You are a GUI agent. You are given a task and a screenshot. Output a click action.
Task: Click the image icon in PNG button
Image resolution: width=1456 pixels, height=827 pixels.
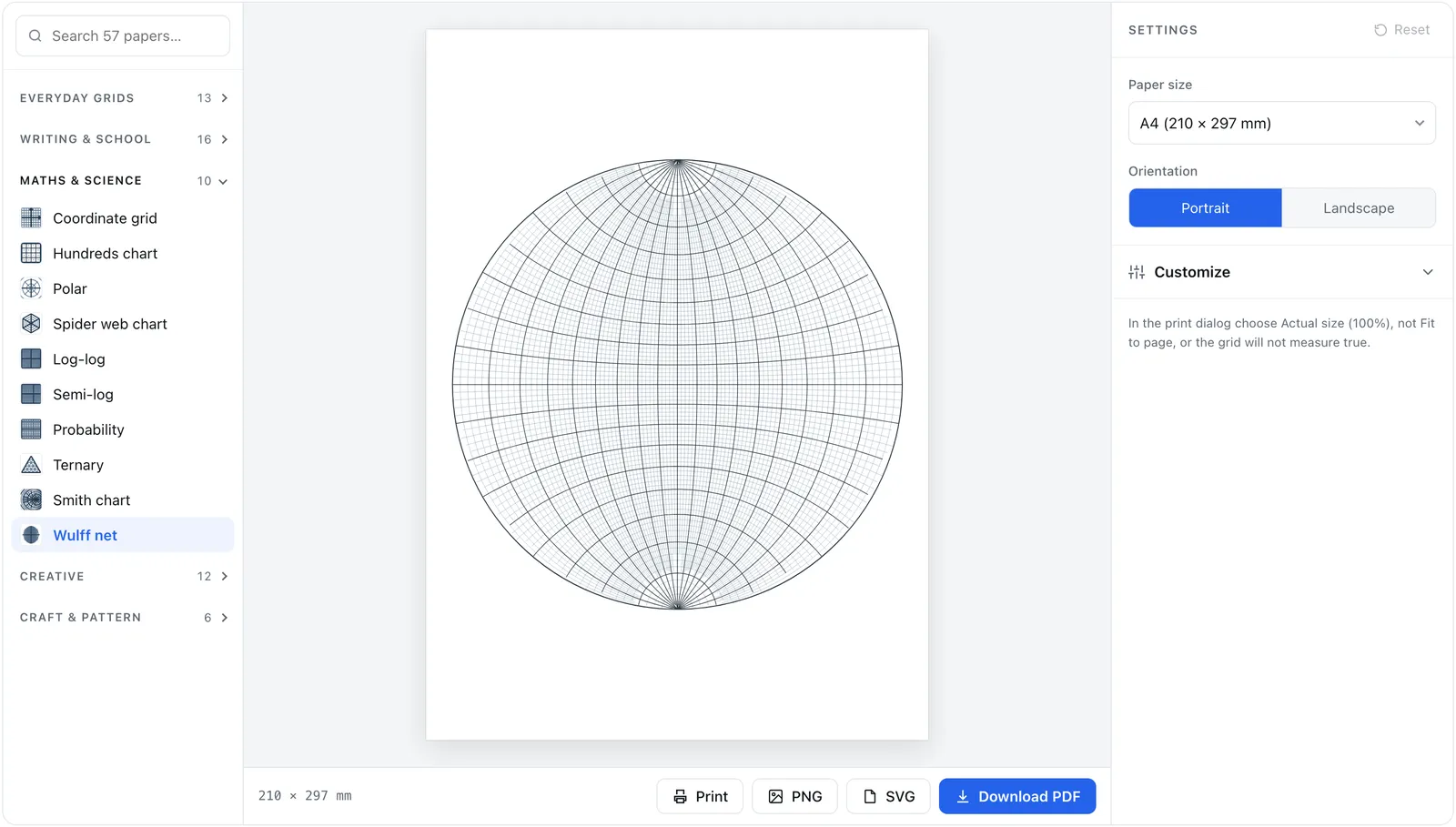[x=775, y=797]
